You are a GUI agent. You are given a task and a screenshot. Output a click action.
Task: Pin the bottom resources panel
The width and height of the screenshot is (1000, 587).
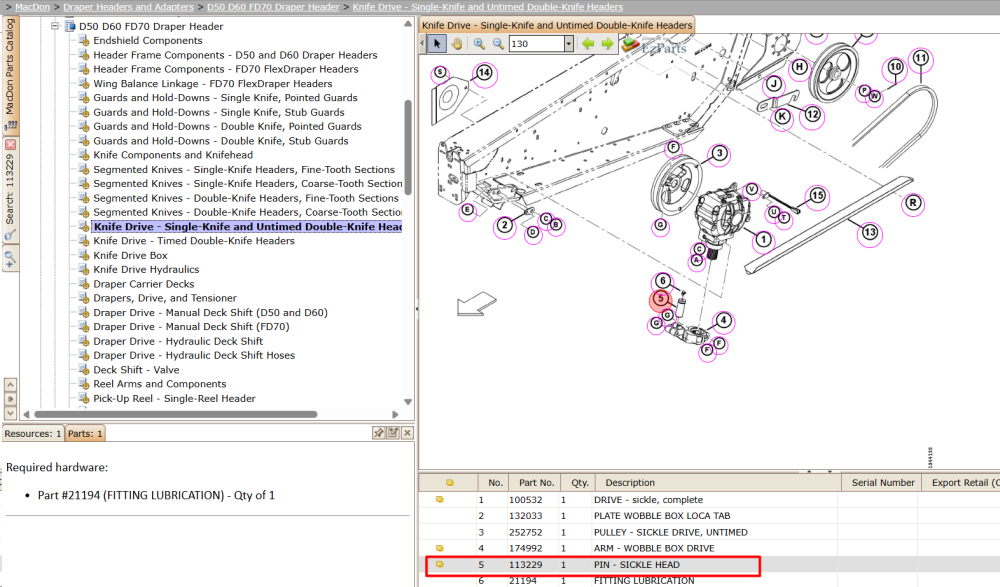(379, 433)
